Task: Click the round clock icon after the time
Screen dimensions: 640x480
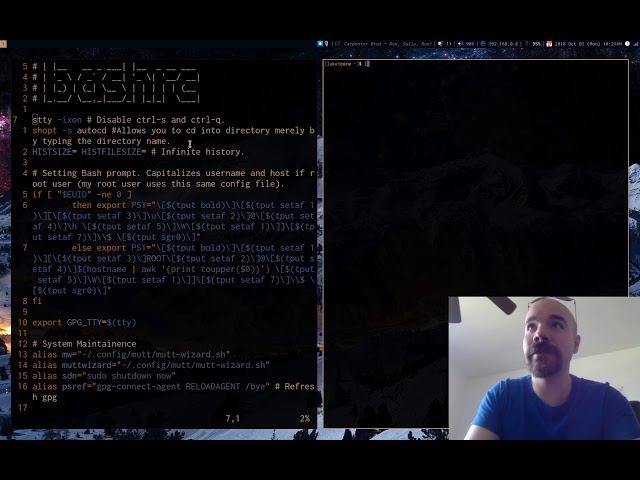Action: [627, 44]
